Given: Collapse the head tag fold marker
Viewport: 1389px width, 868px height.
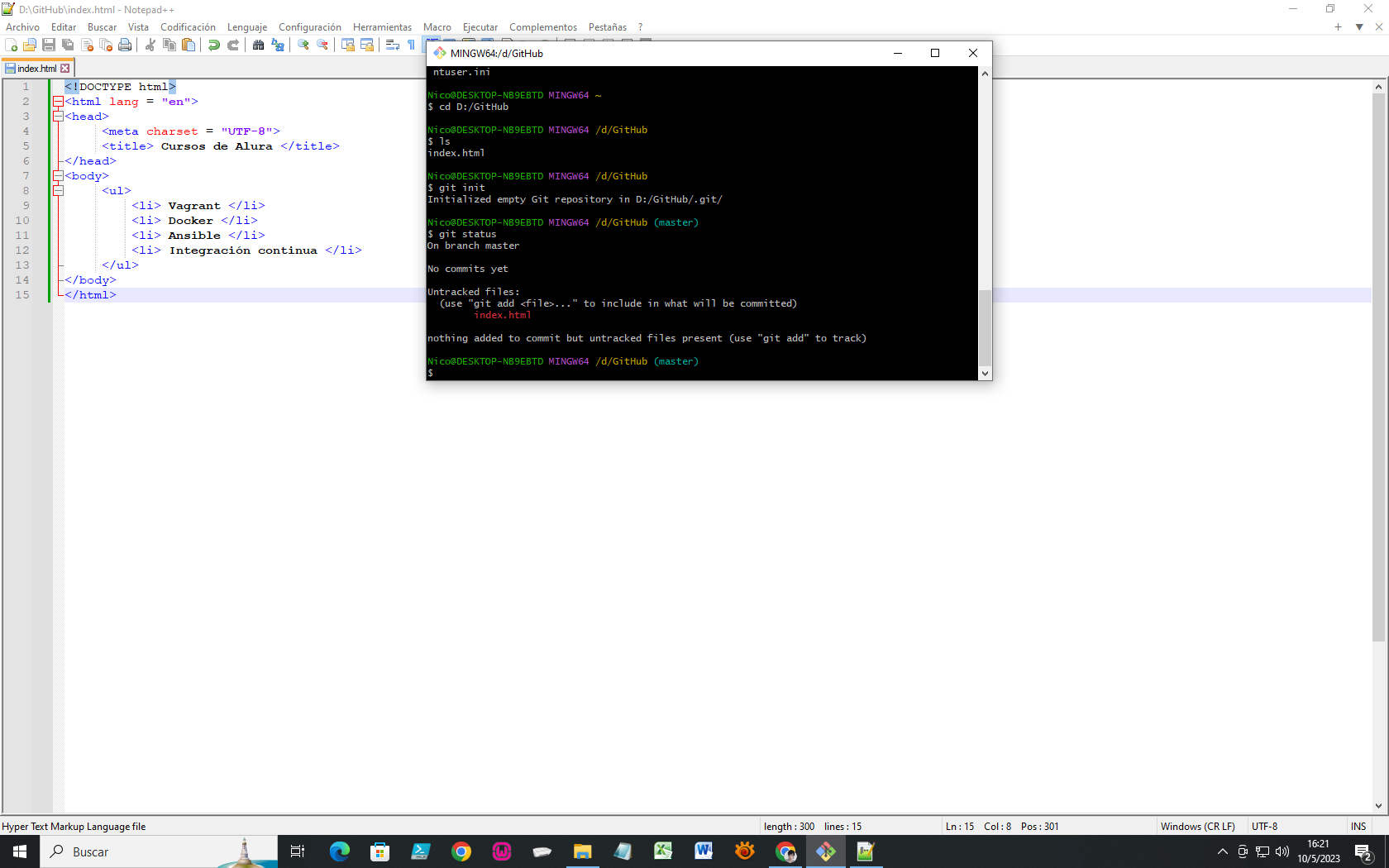Looking at the screenshot, I should [58, 117].
